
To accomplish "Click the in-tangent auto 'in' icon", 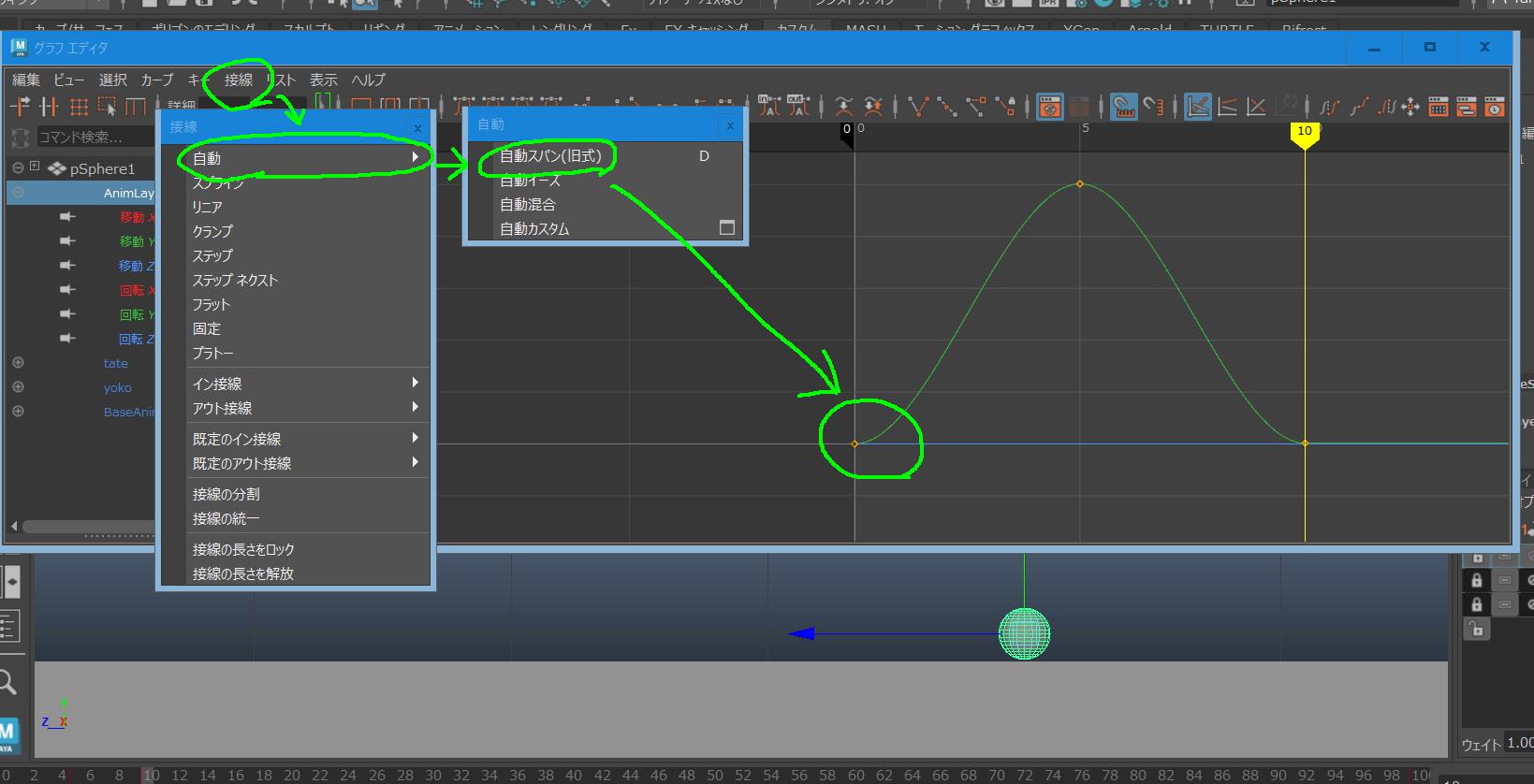I will pos(768,106).
